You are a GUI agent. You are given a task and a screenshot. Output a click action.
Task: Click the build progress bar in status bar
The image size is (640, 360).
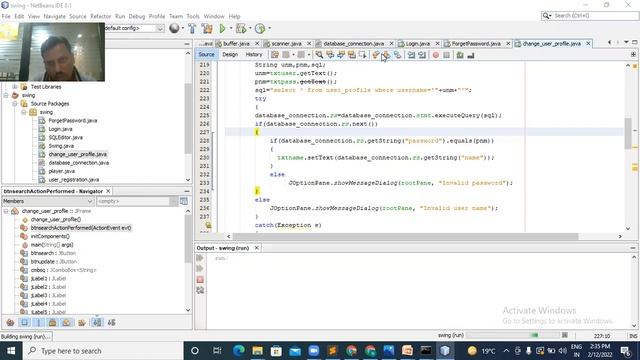513,335
